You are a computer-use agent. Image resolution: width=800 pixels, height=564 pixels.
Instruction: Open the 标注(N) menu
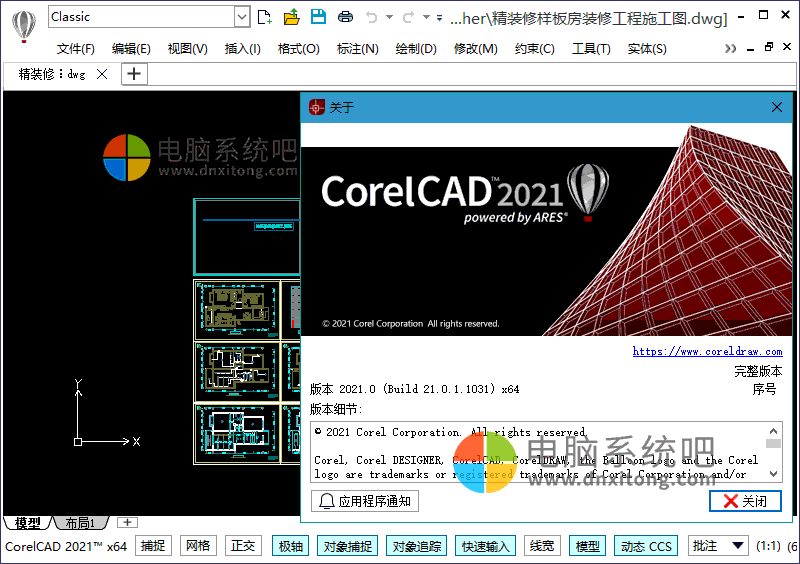click(357, 48)
